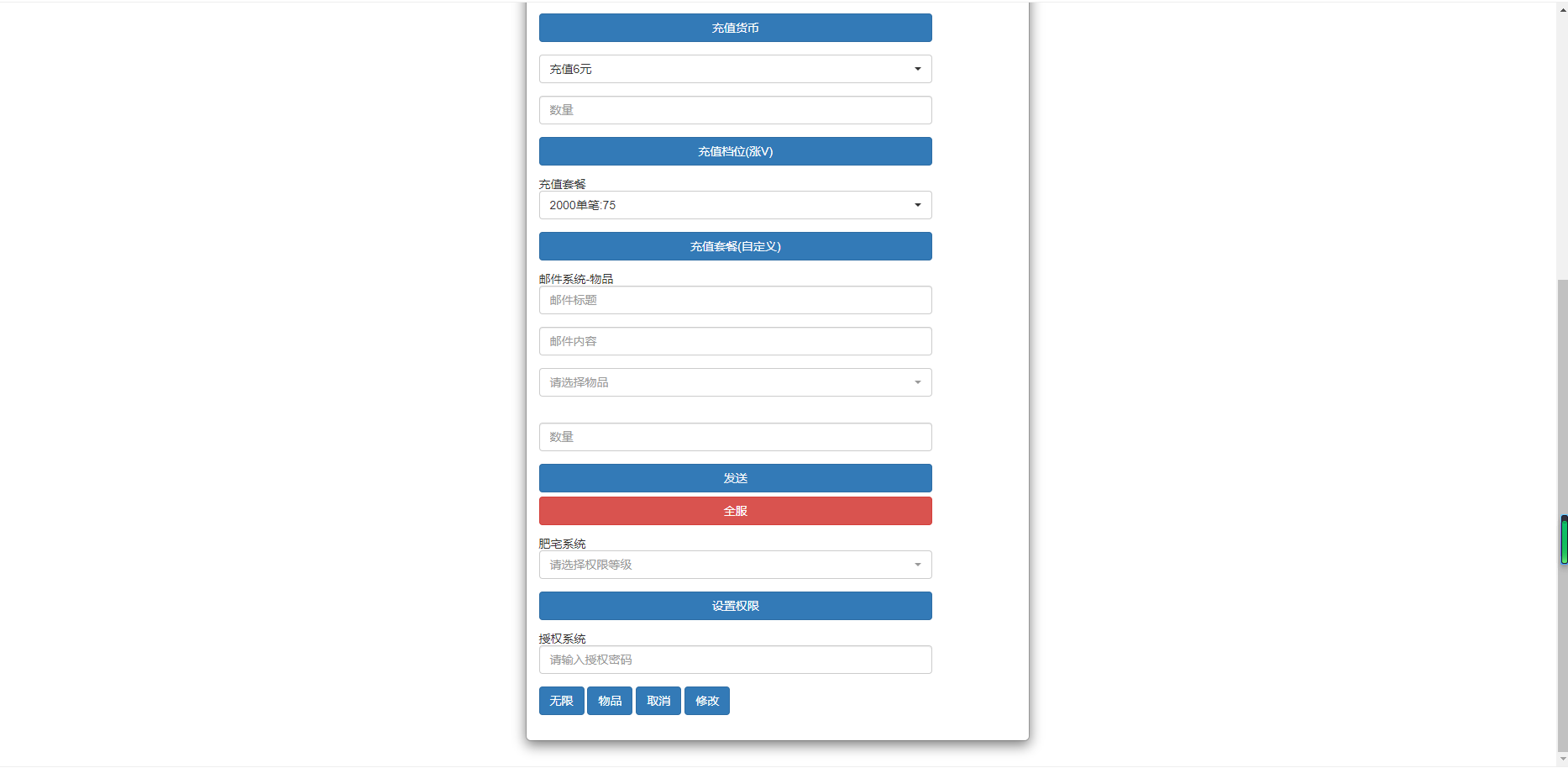Click the scrollbar down arrow
This screenshot has width=1568, height=768.
click(1562, 760)
